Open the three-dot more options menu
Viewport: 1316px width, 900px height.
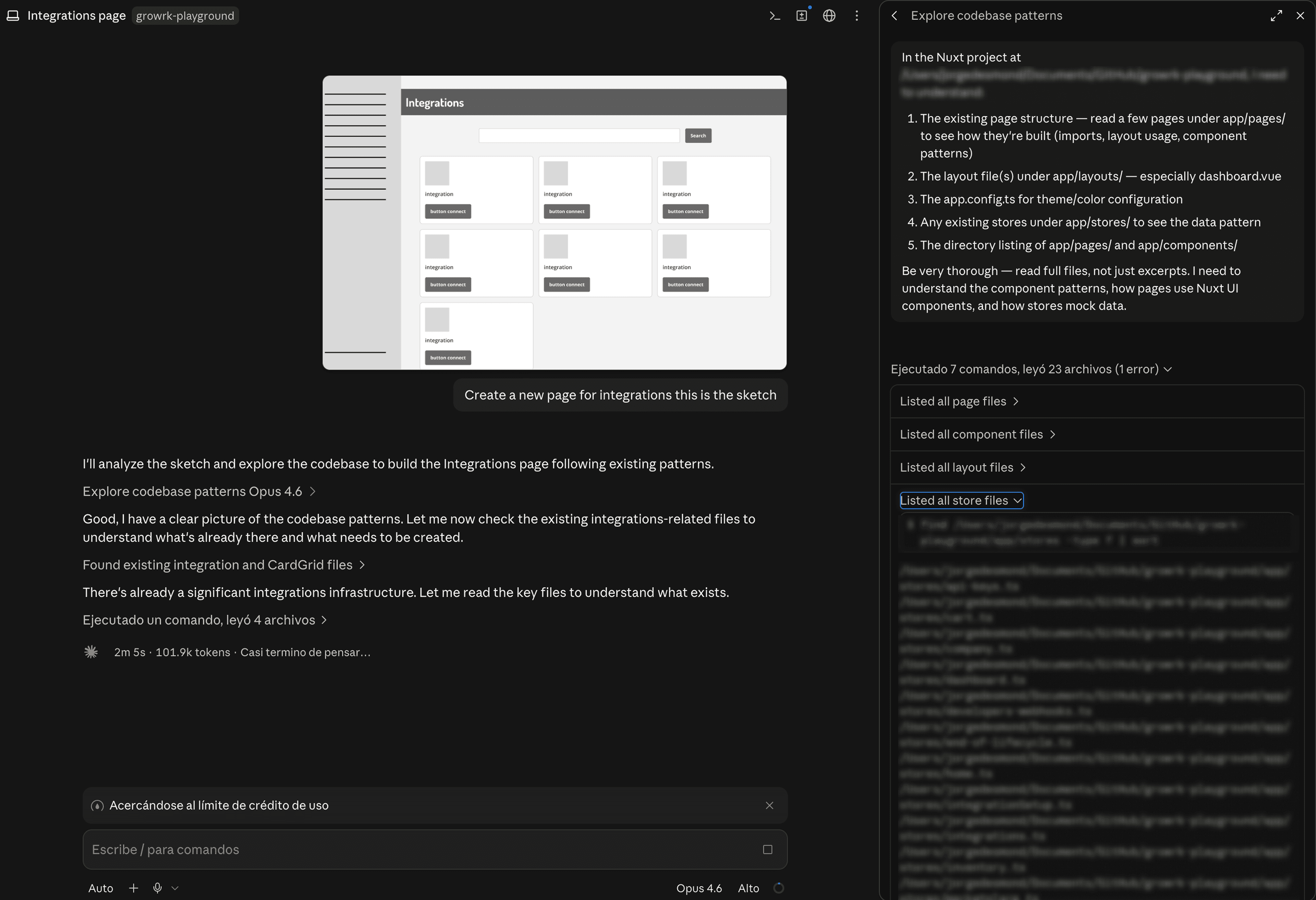click(x=856, y=16)
